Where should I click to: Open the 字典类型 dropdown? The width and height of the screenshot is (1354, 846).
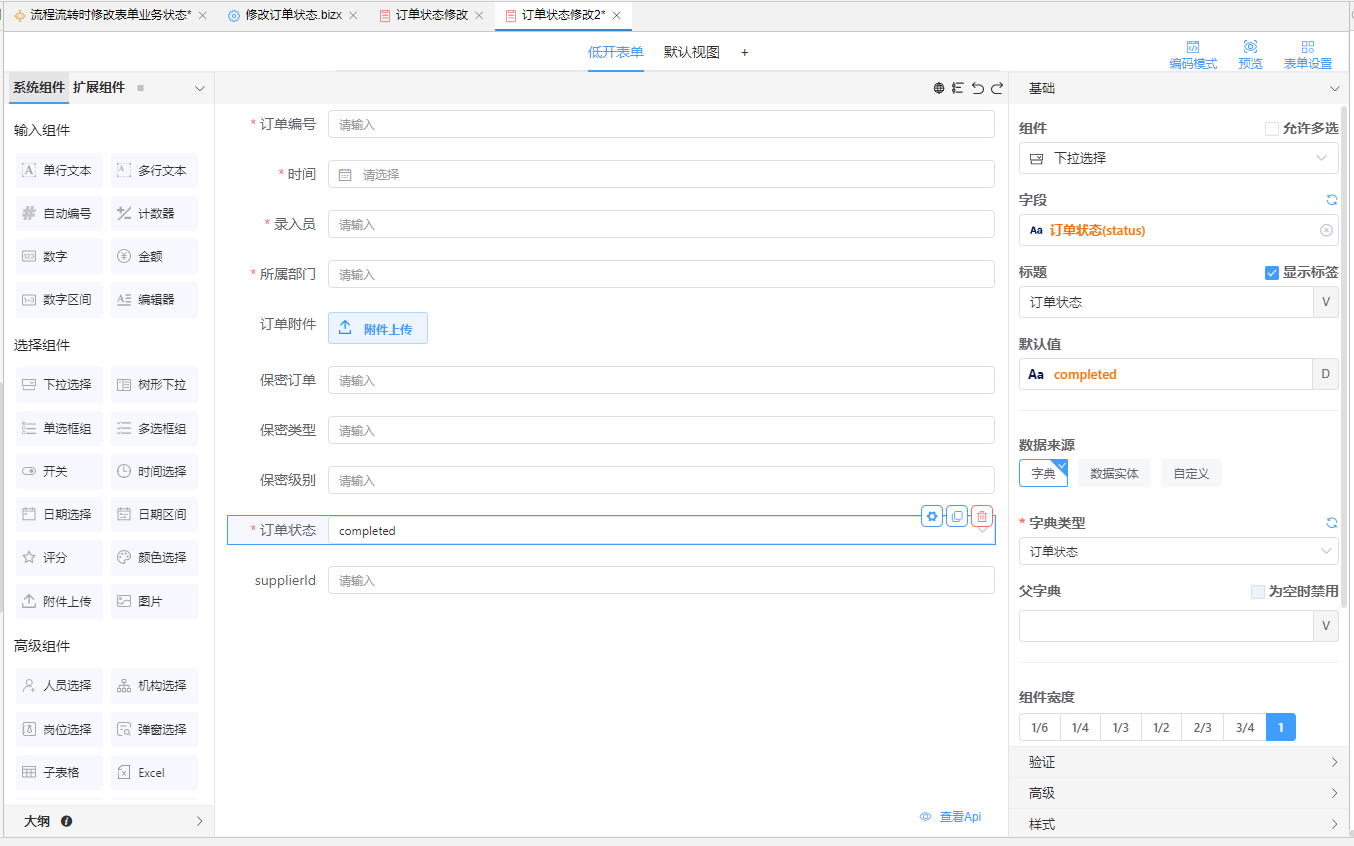tap(1178, 551)
